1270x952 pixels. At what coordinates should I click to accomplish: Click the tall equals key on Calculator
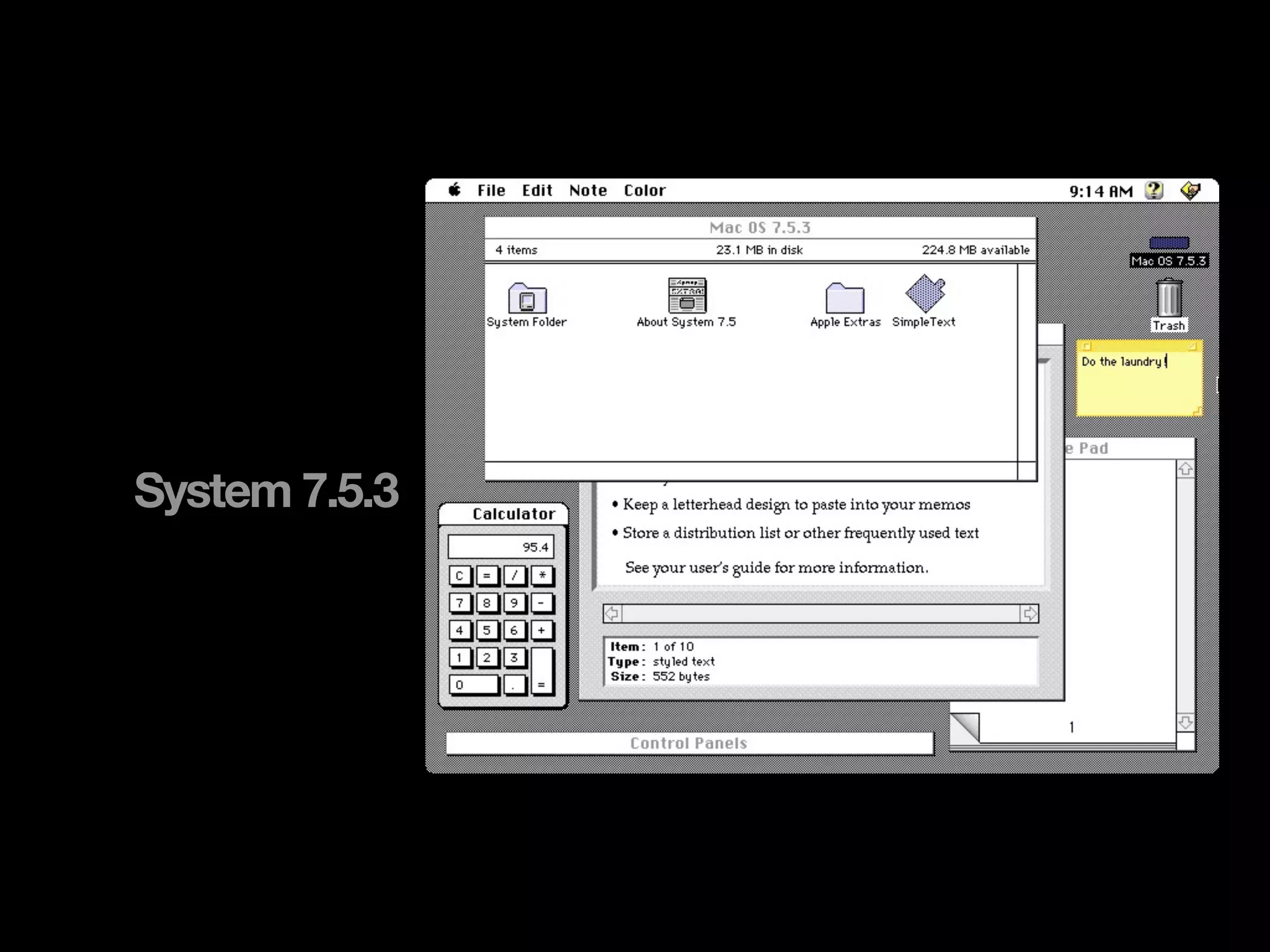point(541,671)
